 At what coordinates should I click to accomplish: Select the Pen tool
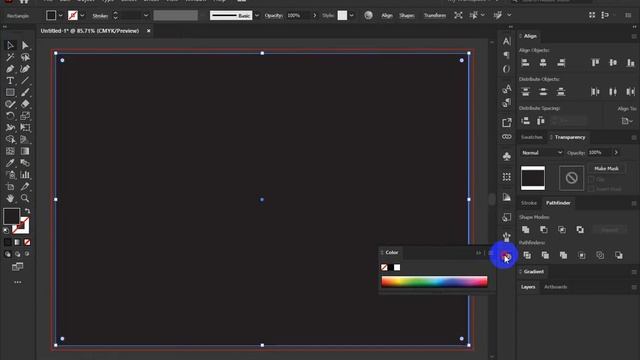[10, 69]
